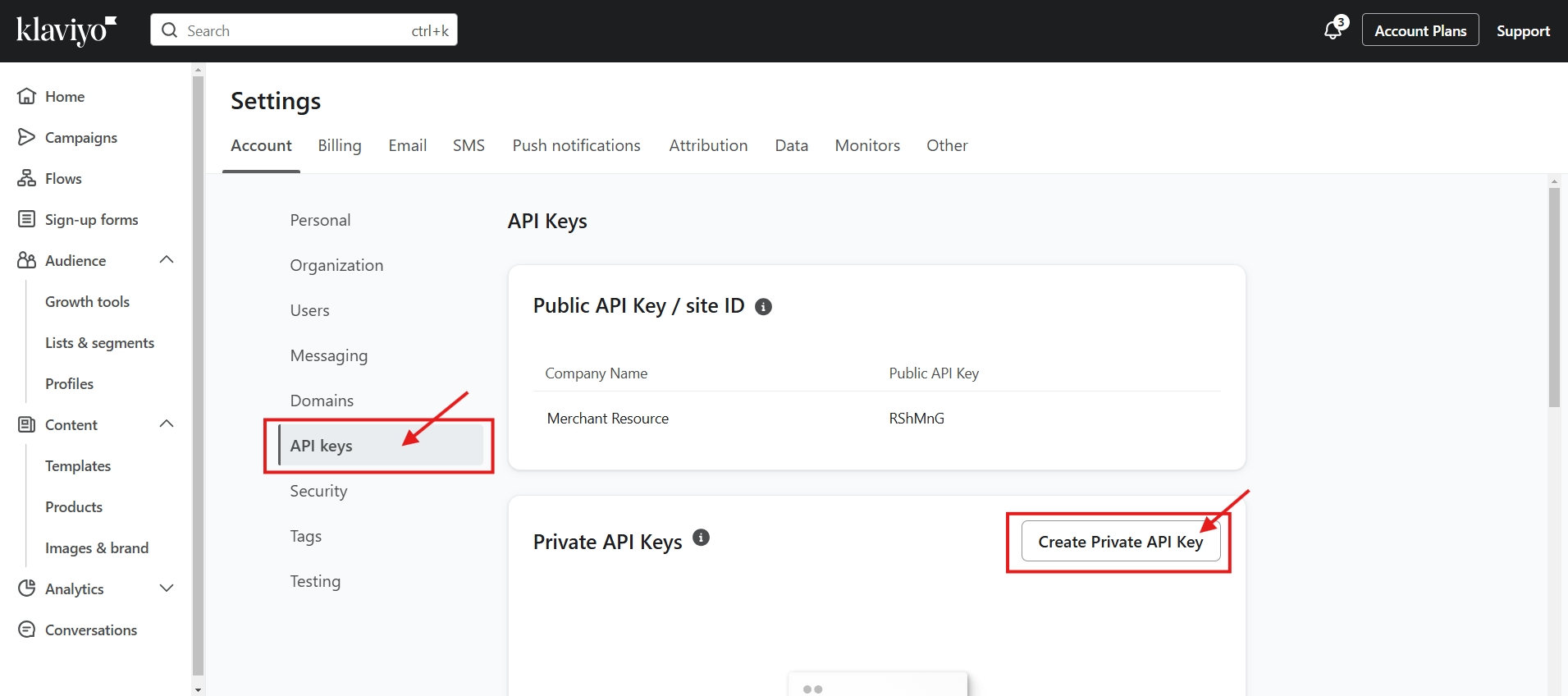Open the Support link
The image size is (1568, 696).
(x=1523, y=30)
